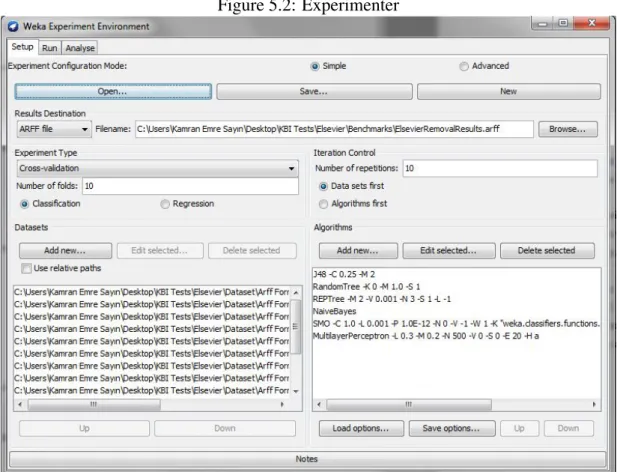The width and height of the screenshot is (617, 472).
Task: Click the Save... experiment button
Action: pos(314,91)
